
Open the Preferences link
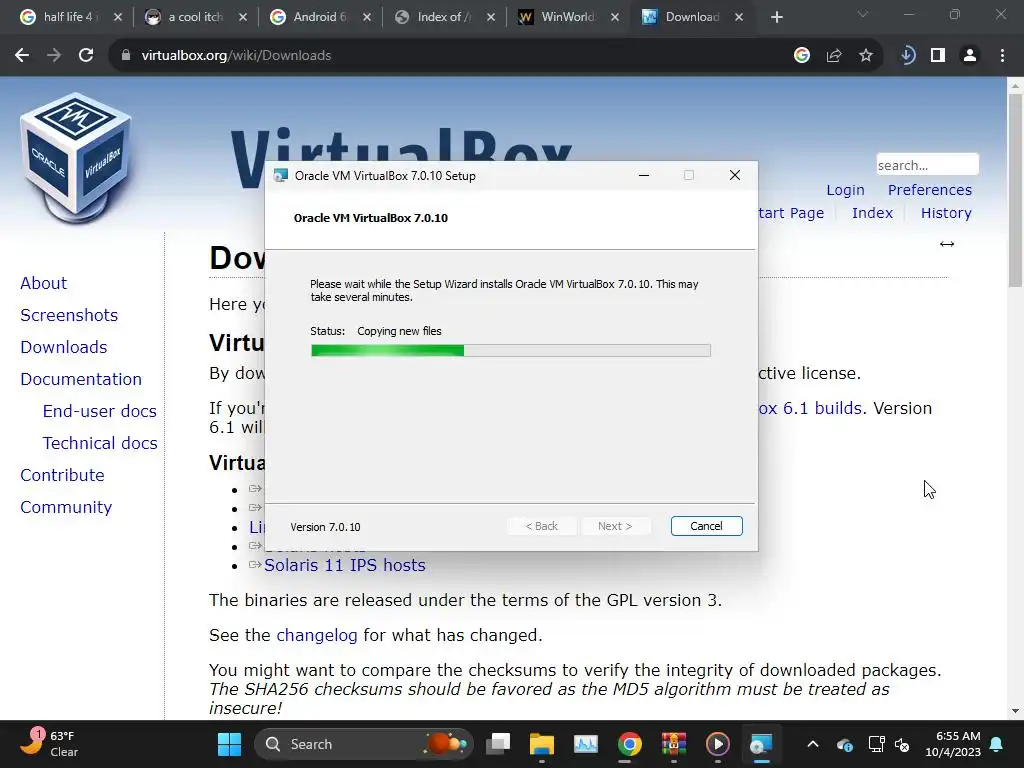pyautogui.click(x=929, y=190)
